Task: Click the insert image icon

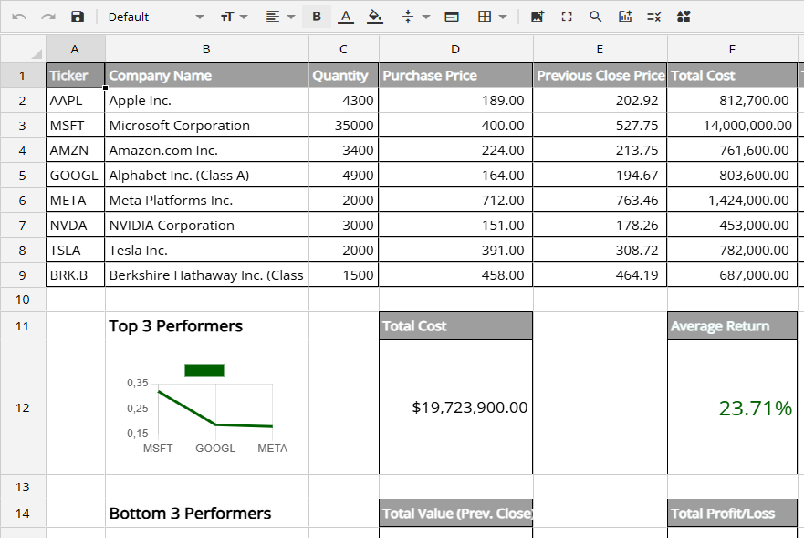Action: pos(537,17)
